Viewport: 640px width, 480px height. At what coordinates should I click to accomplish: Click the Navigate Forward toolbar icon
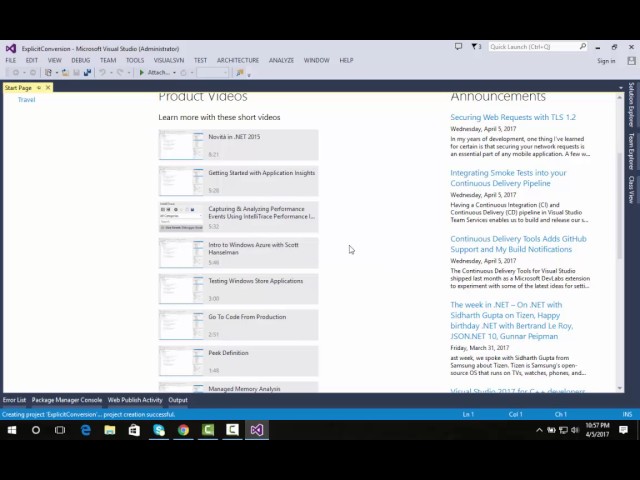pos(33,73)
